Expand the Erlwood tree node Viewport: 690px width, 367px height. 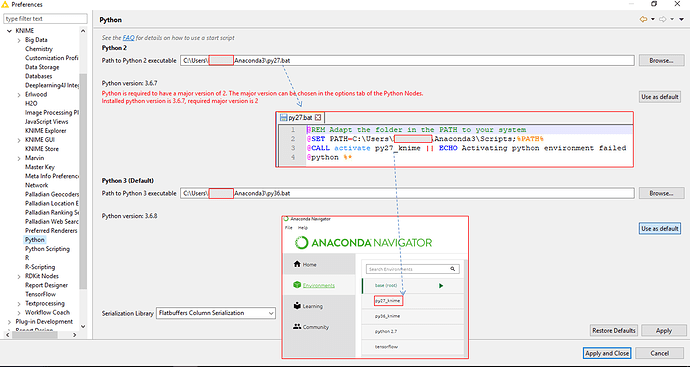coord(19,95)
